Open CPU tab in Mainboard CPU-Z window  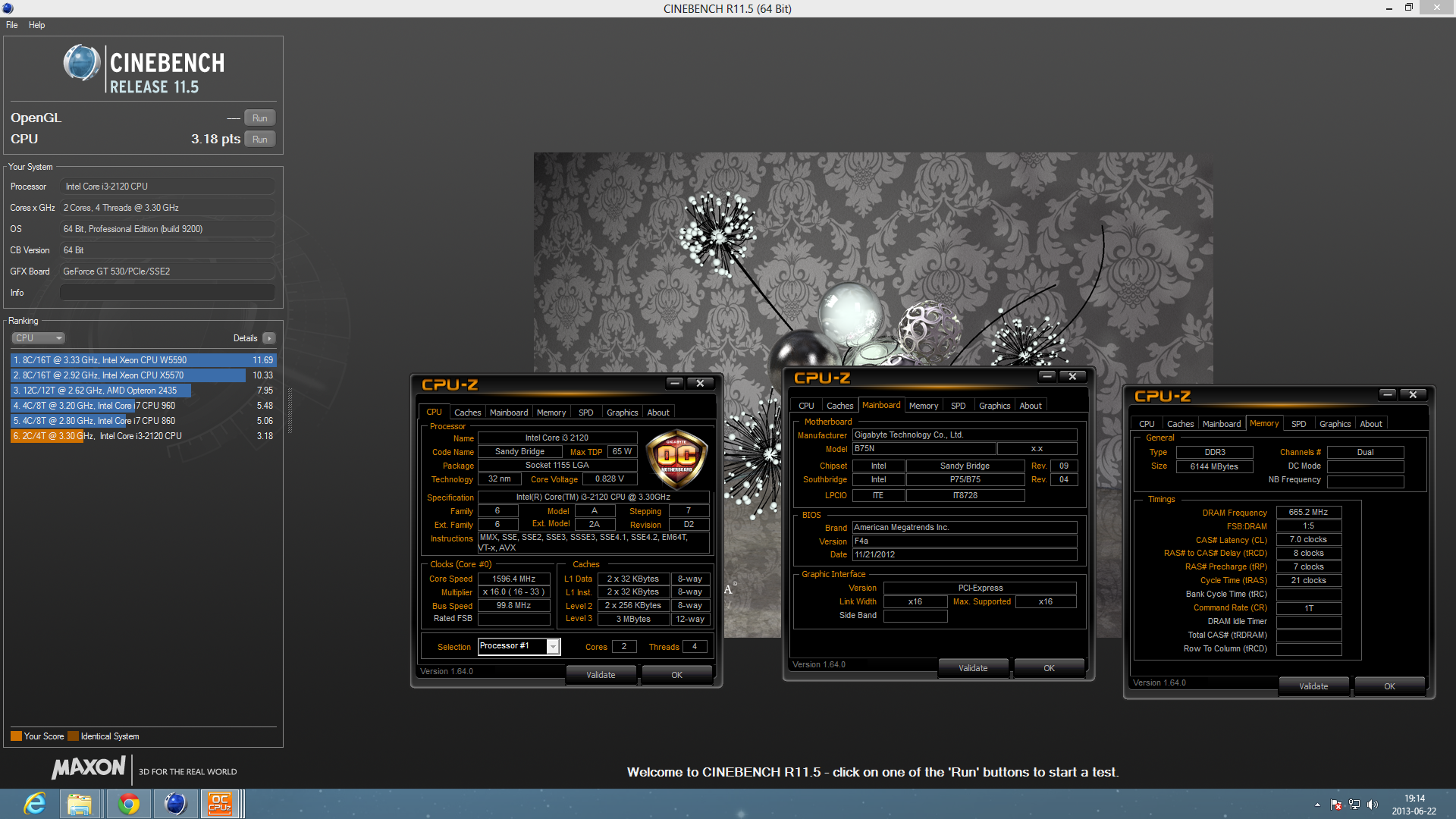807,406
